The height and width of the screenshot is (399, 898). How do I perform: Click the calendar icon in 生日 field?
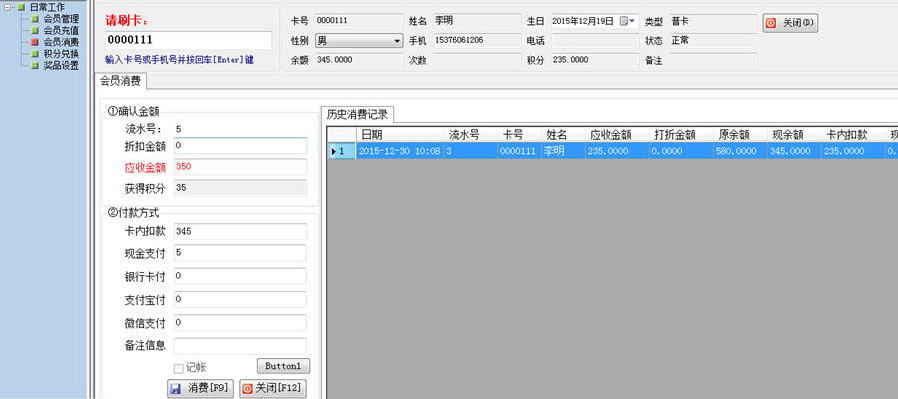(x=623, y=21)
